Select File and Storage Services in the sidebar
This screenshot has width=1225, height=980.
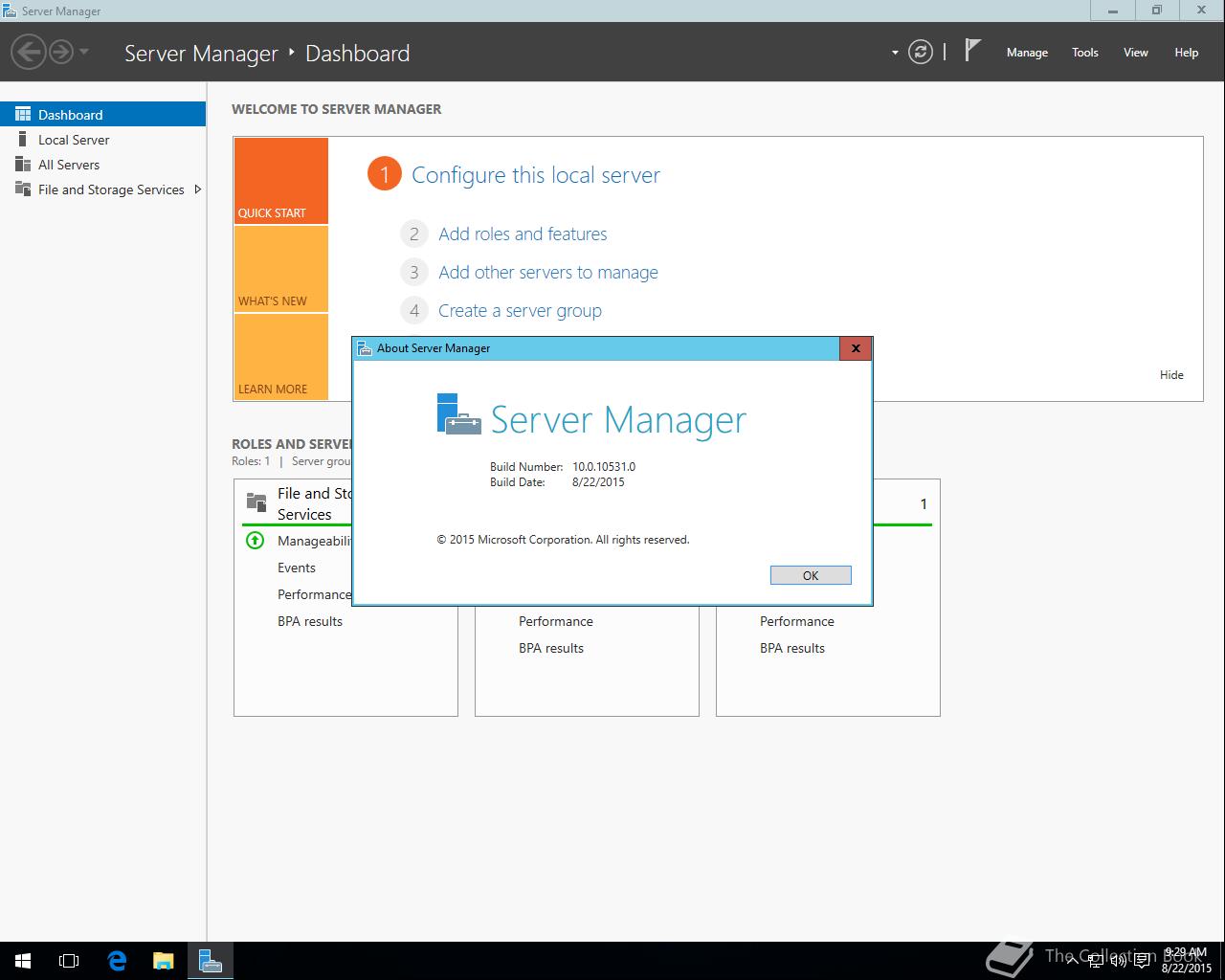(x=102, y=189)
